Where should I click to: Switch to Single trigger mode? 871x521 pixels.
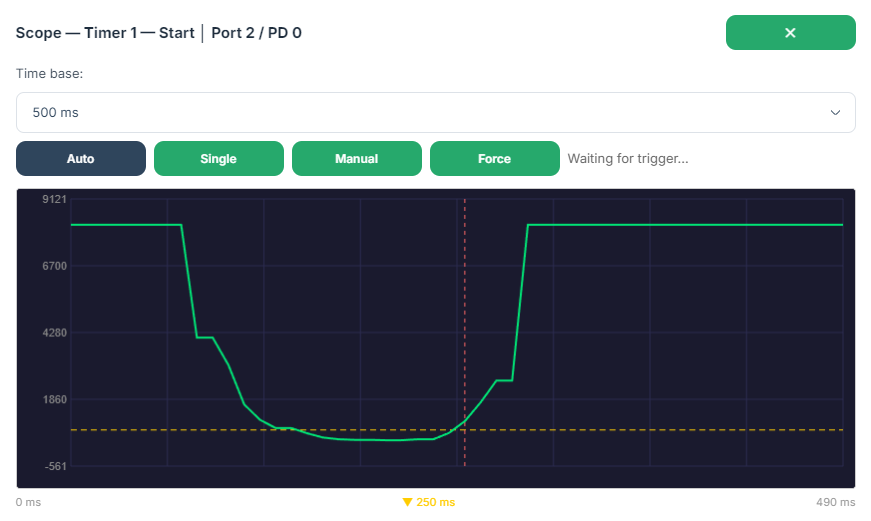[219, 158]
